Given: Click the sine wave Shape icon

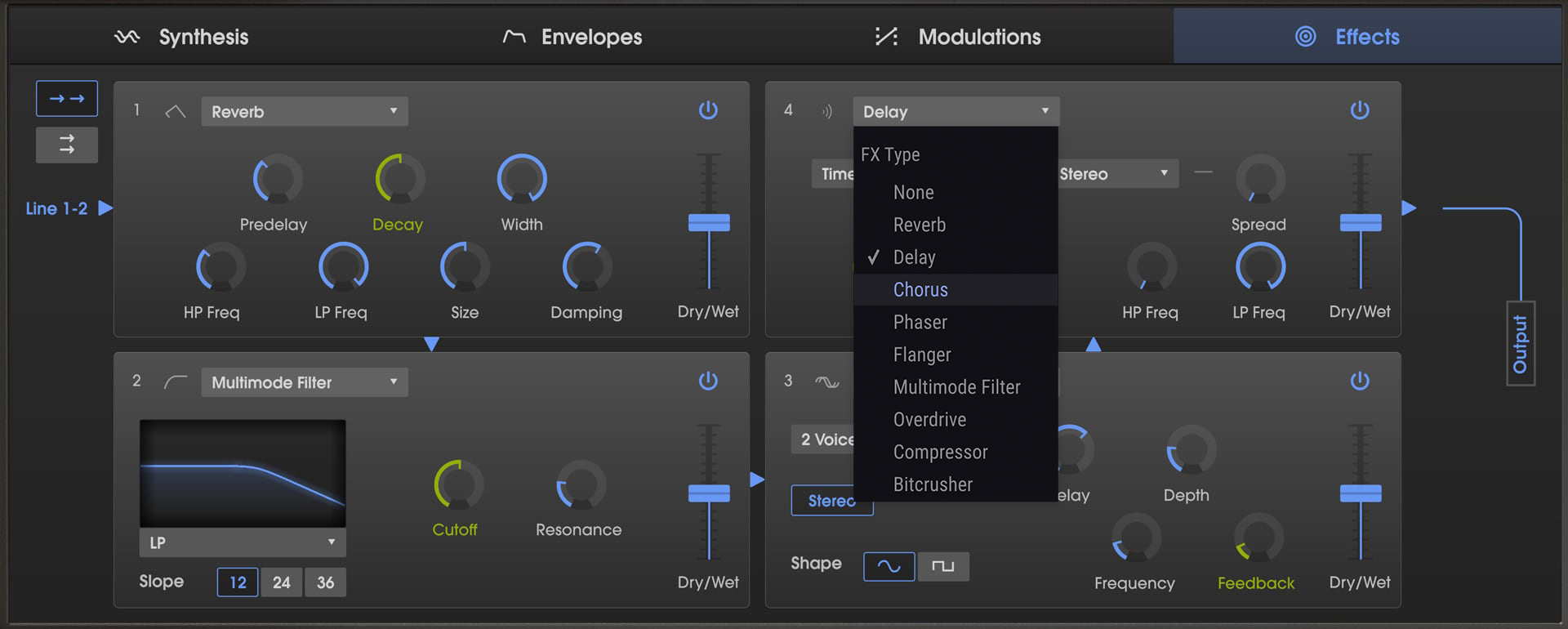Looking at the screenshot, I should click(889, 566).
